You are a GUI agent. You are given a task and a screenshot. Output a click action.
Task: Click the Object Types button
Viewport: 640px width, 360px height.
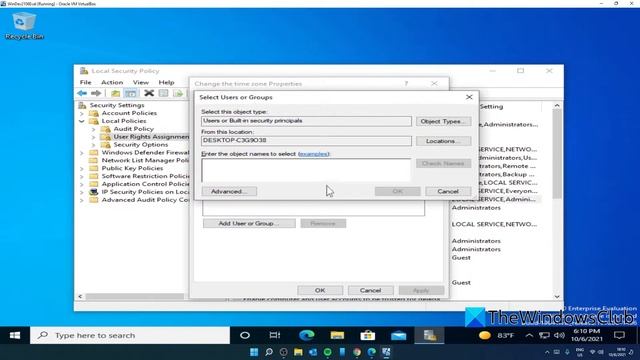tap(443, 121)
